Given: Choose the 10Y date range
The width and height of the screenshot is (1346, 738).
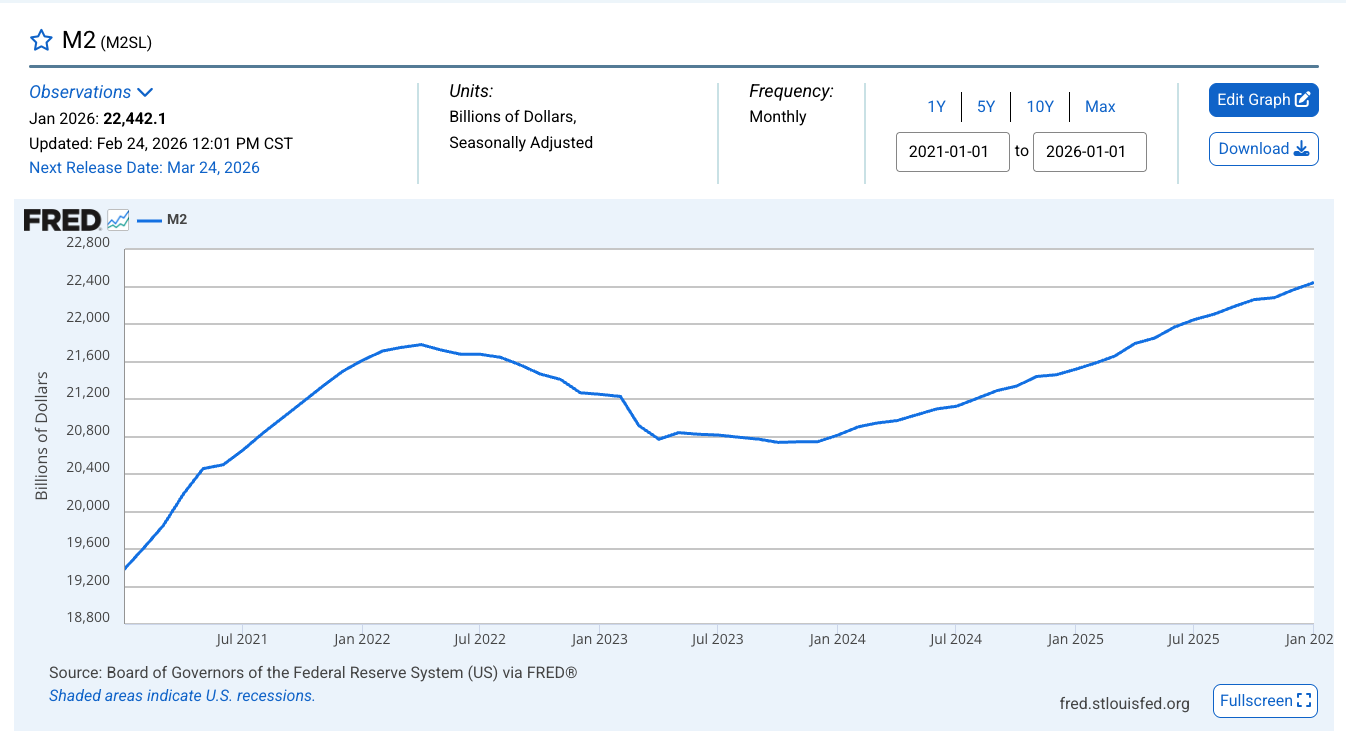Looking at the screenshot, I should pos(1040,106).
